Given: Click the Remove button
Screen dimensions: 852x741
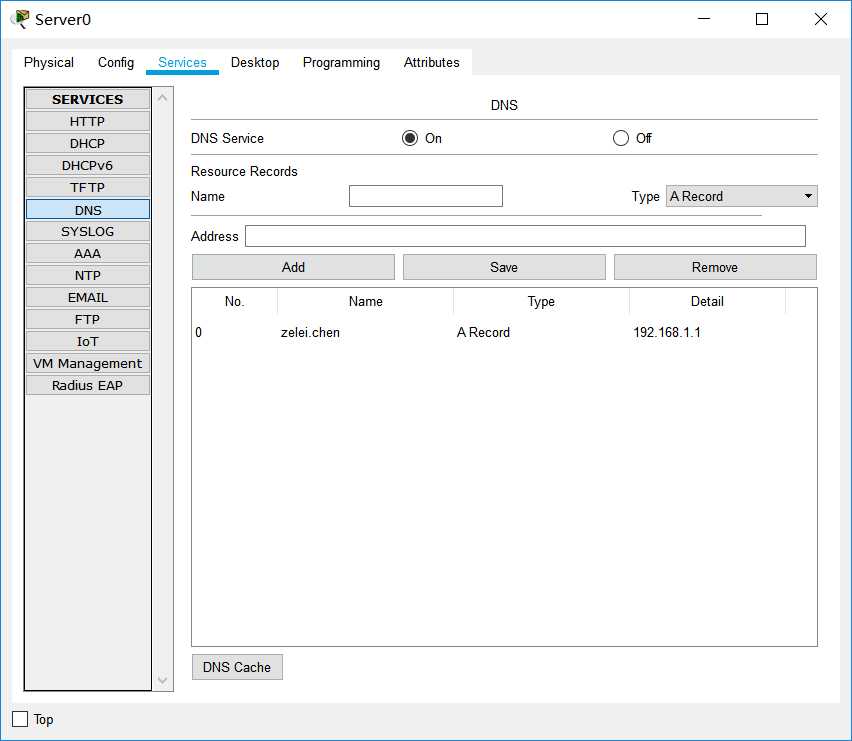Looking at the screenshot, I should [715, 267].
